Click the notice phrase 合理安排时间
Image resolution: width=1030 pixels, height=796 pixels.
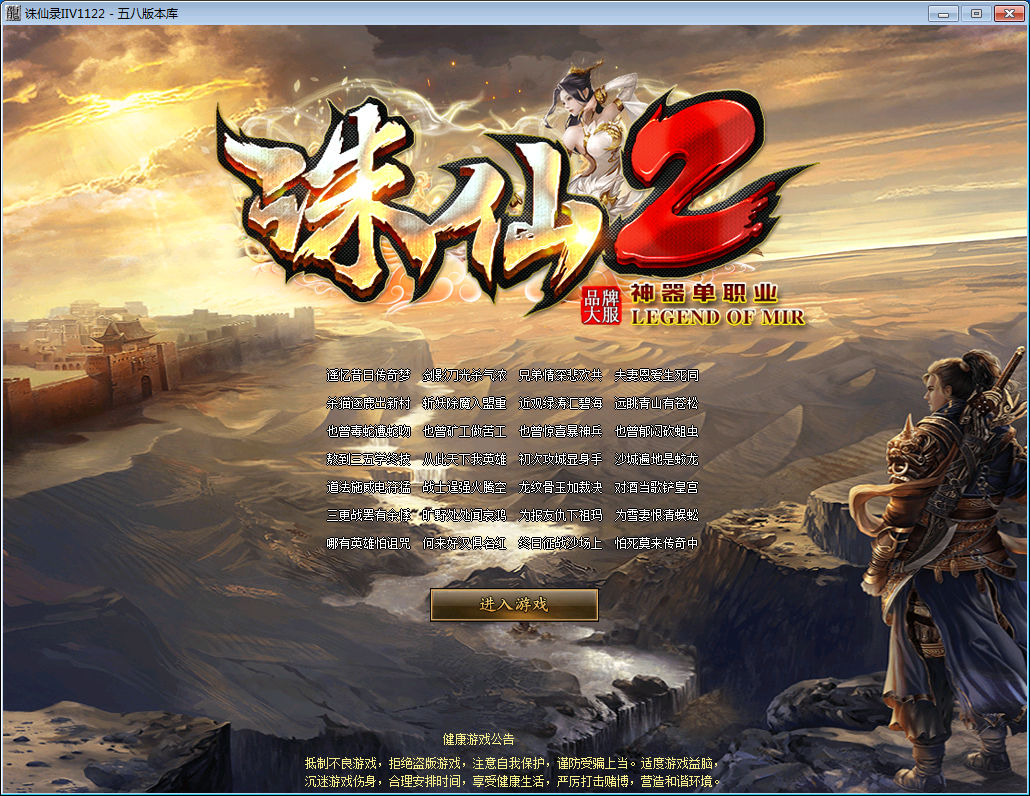pyautogui.click(x=424, y=782)
